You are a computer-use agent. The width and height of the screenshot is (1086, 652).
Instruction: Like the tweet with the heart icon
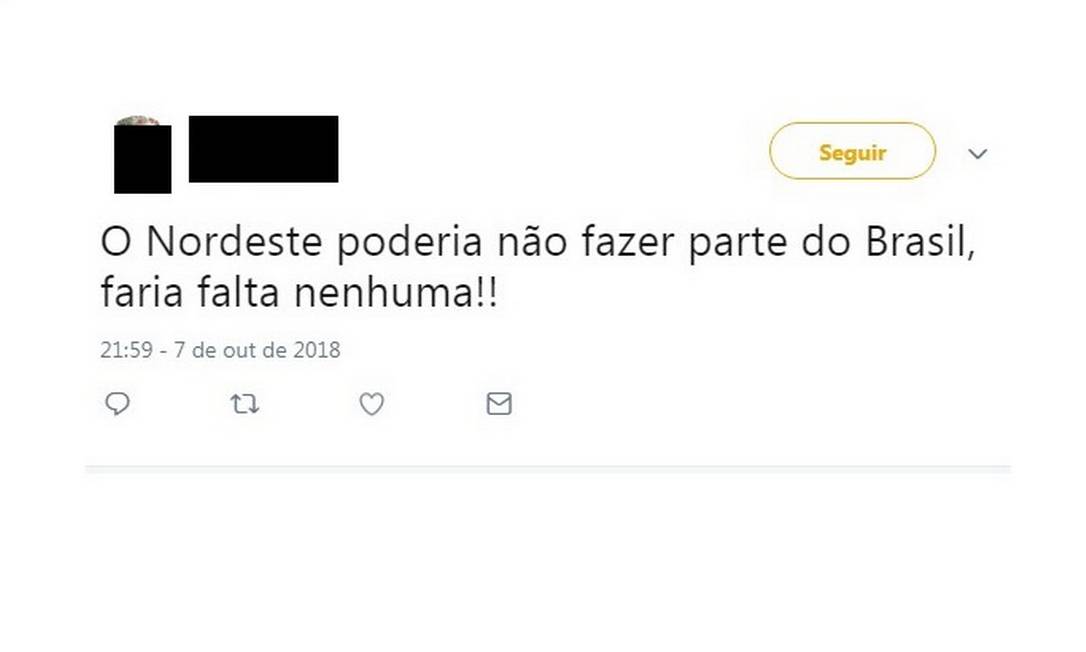372,404
